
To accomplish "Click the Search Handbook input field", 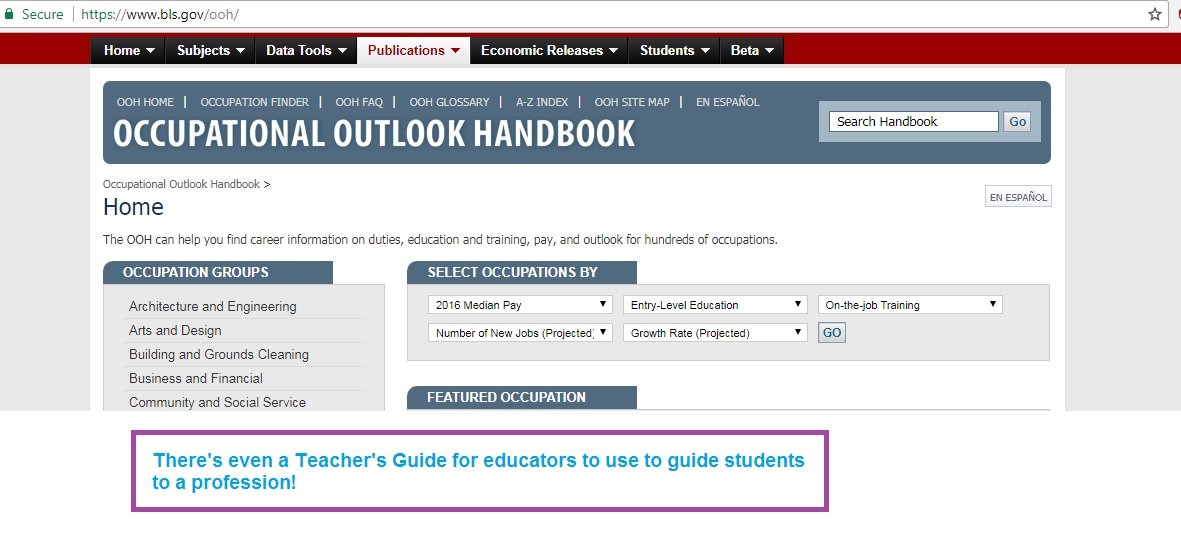I will pos(914,121).
